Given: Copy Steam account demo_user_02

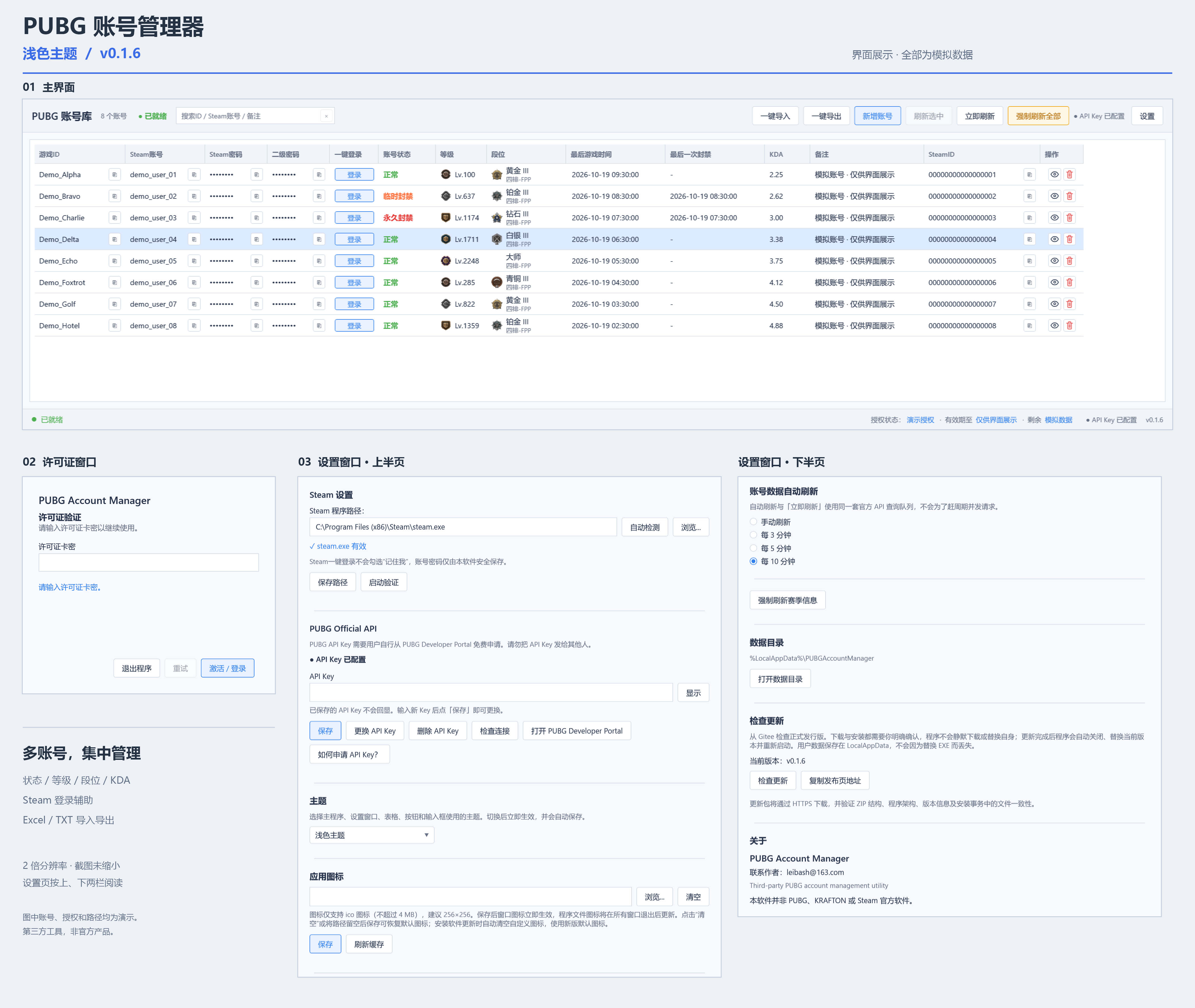Looking at the screenshot, I should pos(194,196).
